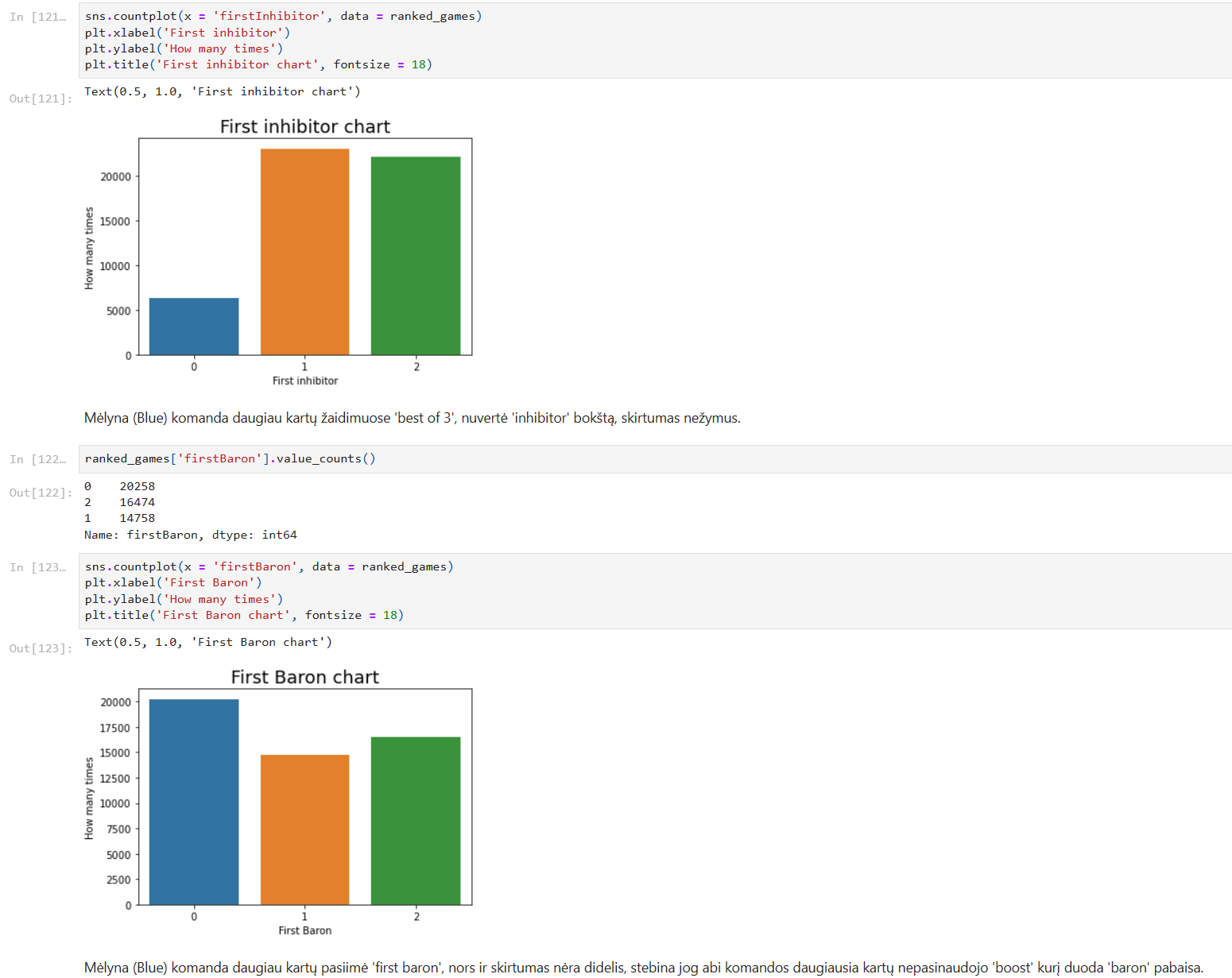
Task: Select the In [123] cell prompt label
Action: (x=38, y=567)
